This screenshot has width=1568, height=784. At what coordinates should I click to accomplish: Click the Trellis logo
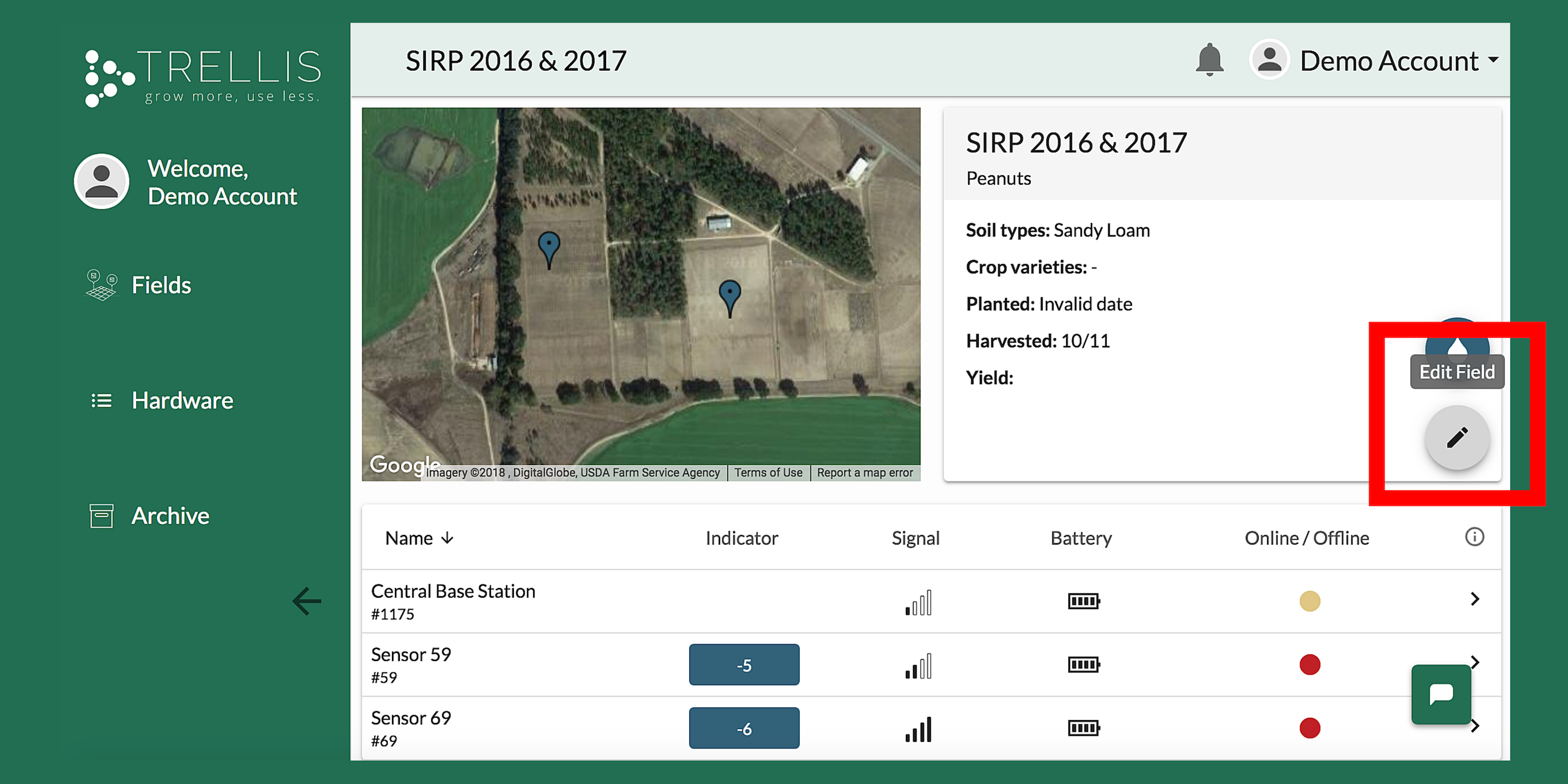202,78
